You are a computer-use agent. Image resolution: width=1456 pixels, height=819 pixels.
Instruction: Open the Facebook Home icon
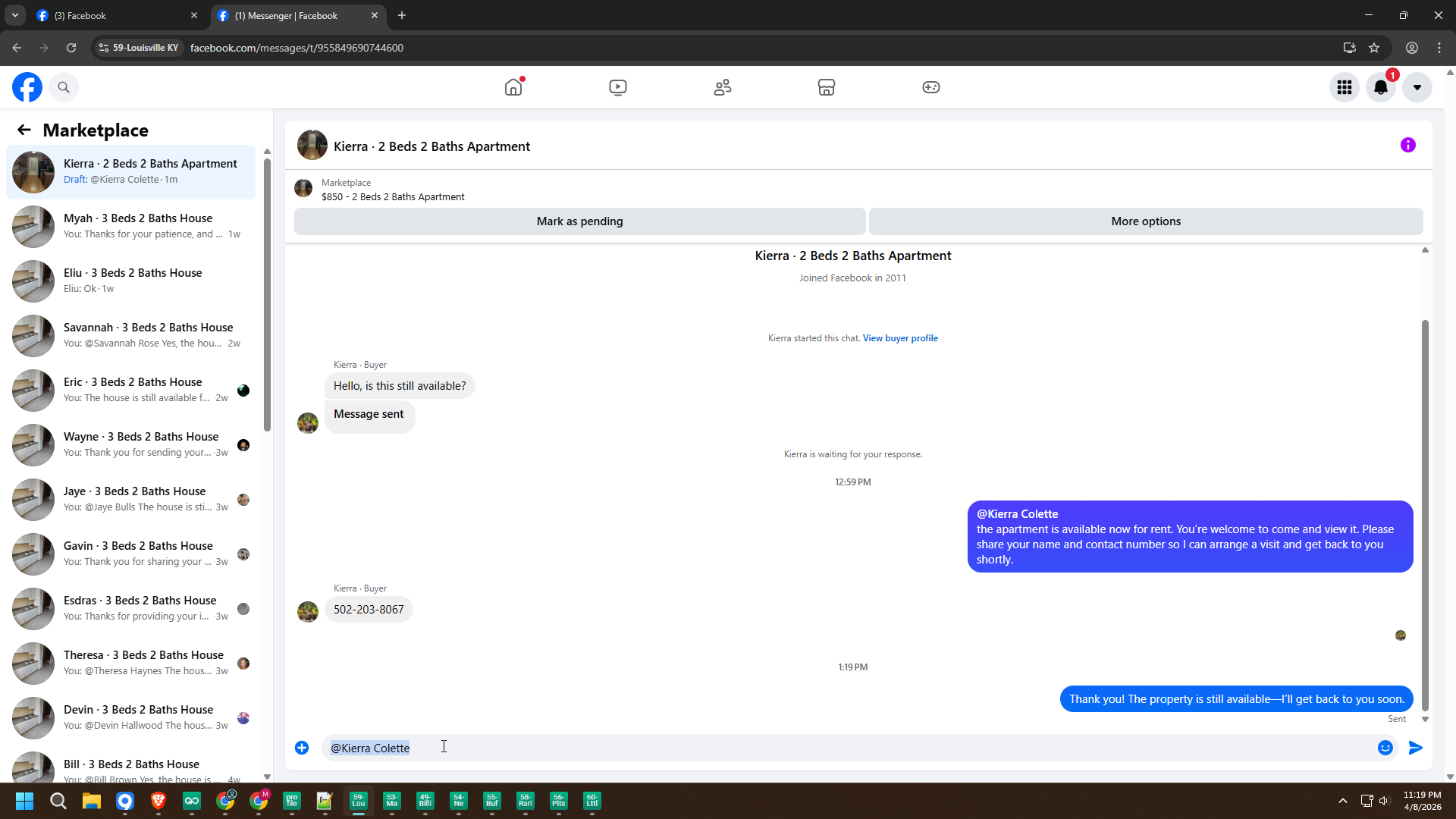pos(513,87)
